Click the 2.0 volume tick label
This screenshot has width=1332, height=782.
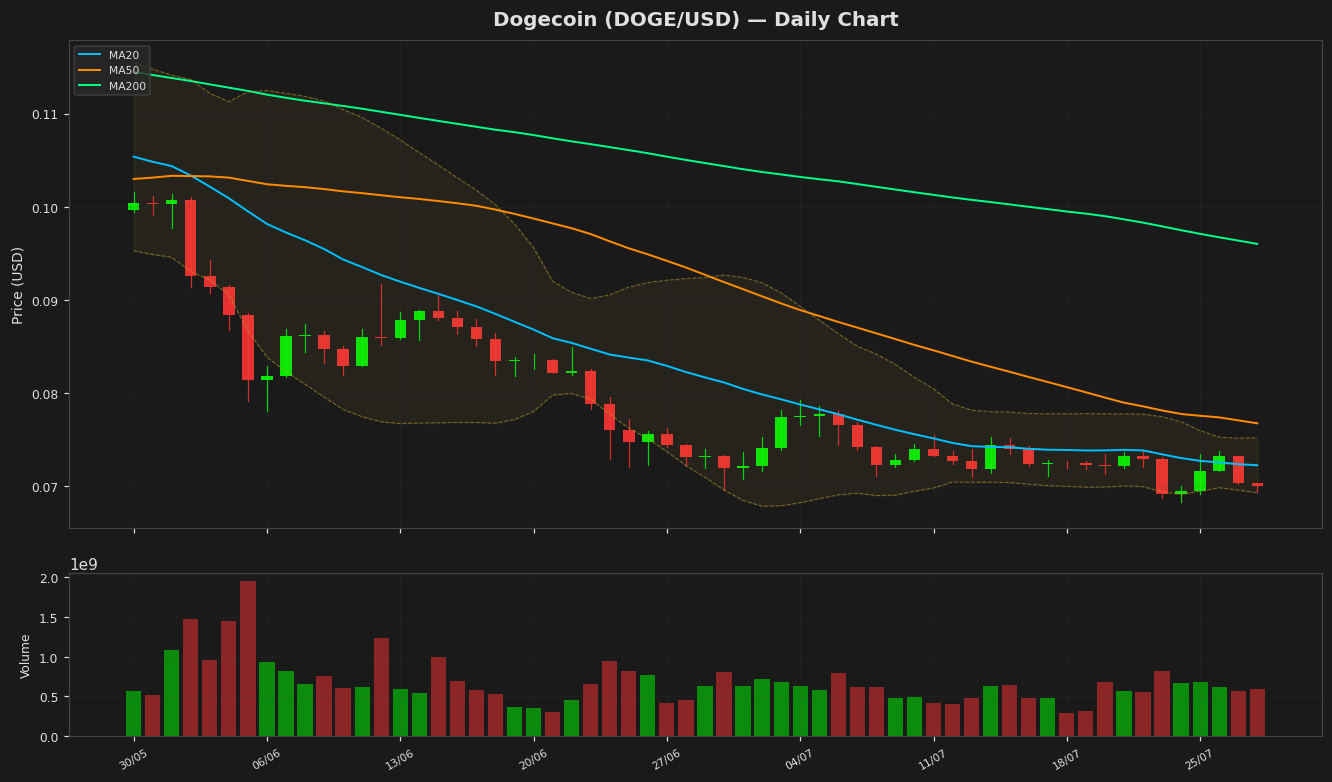(49, 579)
